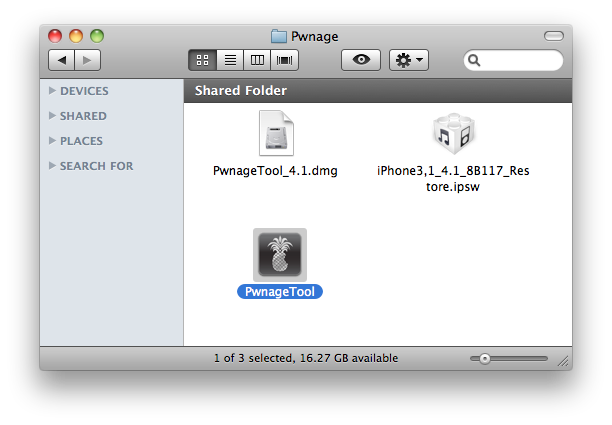Focus the Finder search field
The image size is (612, 425).
click(513, 60)
